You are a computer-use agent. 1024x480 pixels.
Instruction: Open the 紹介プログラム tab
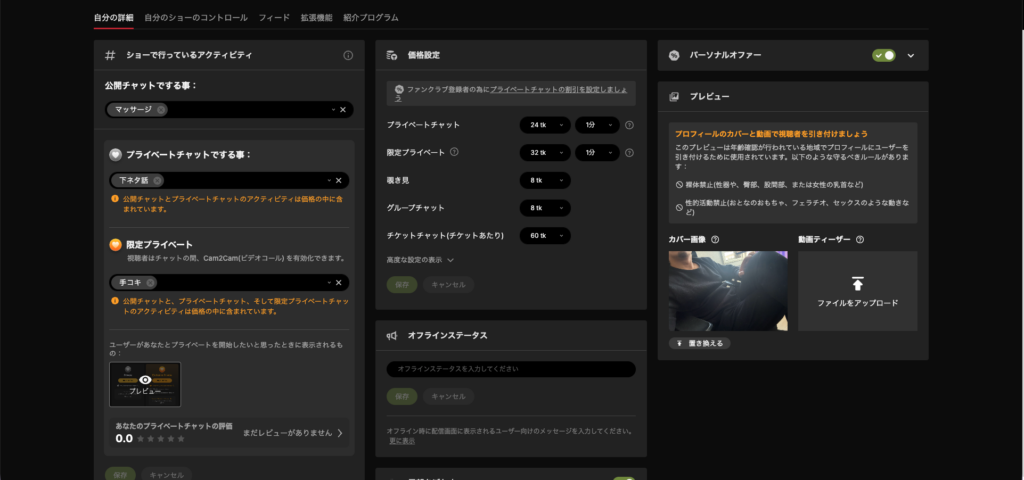tap(371, 18)
